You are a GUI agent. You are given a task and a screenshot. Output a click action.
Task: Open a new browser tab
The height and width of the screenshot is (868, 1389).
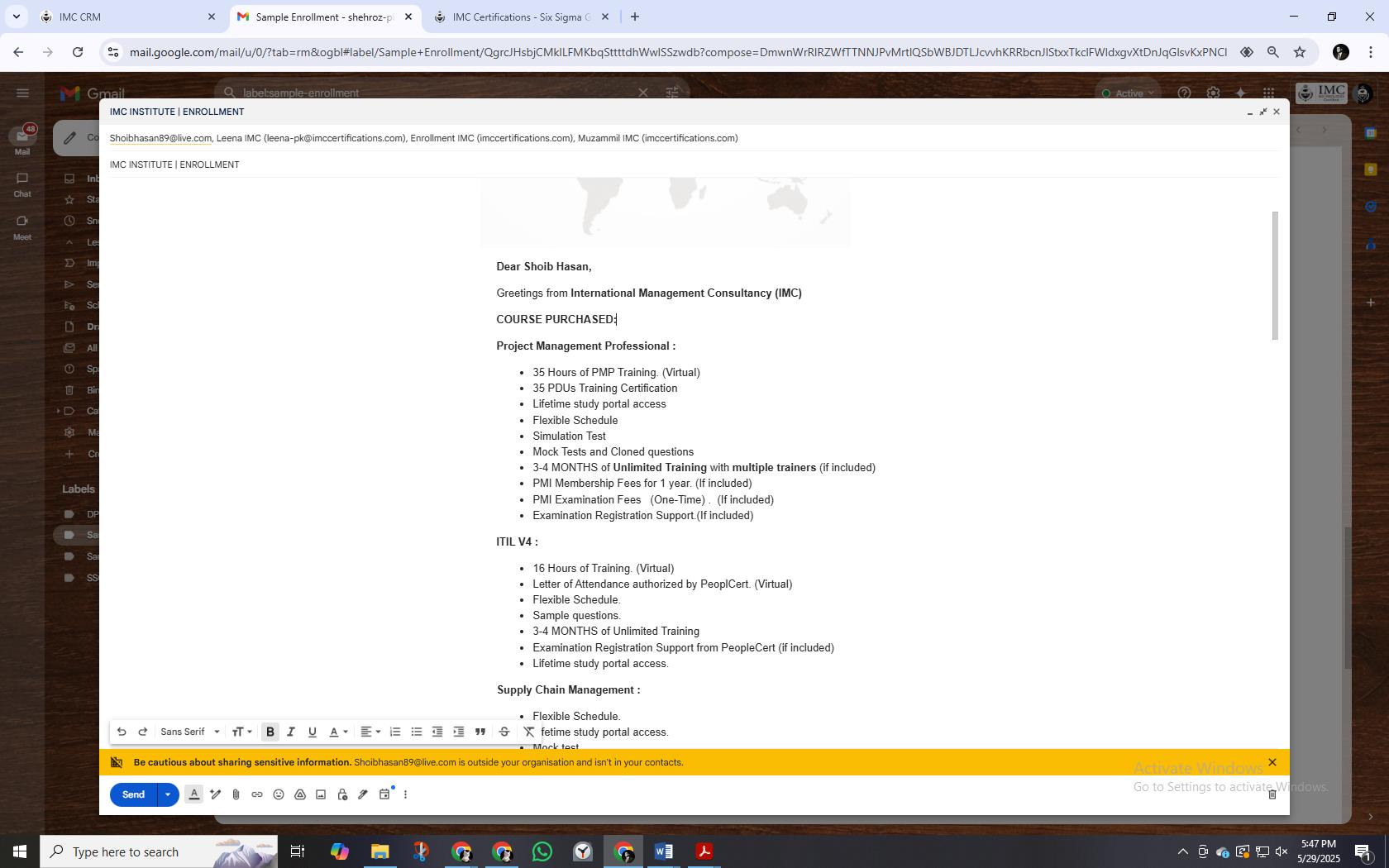pyautogui.click(x=634, y=17)
